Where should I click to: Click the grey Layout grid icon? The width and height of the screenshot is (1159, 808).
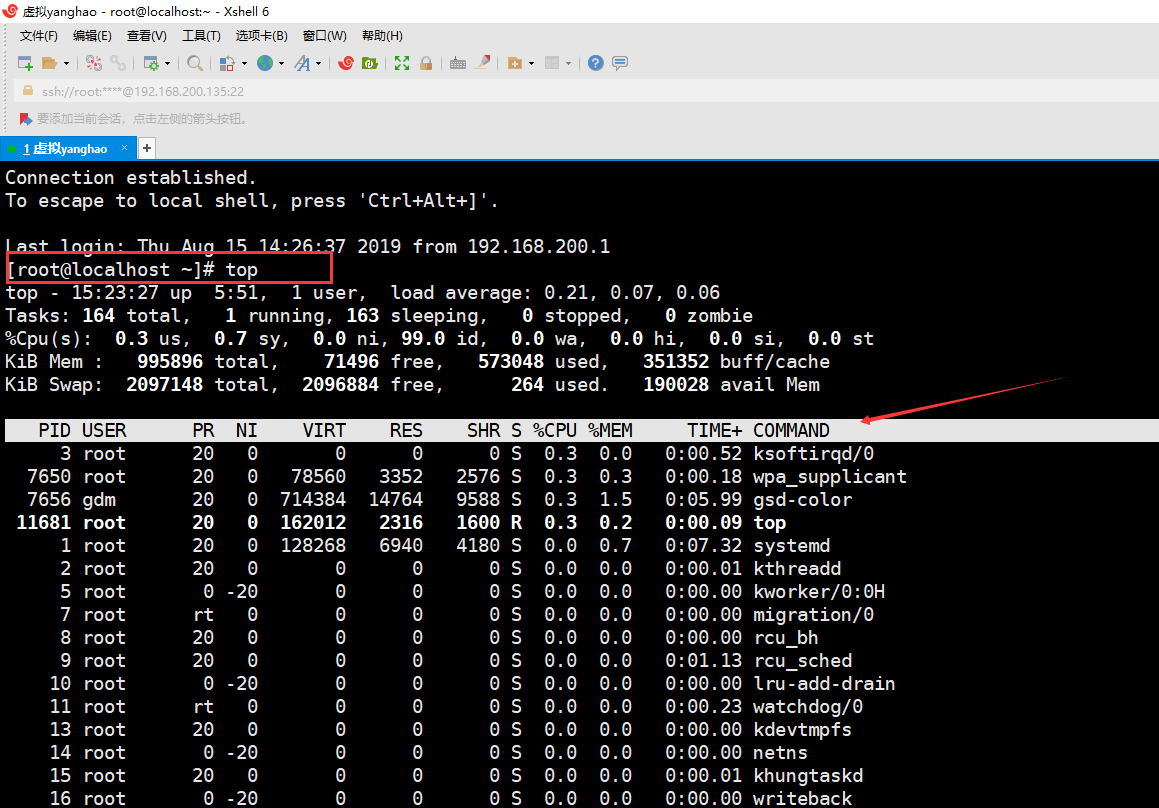click(x=552, y=64)
